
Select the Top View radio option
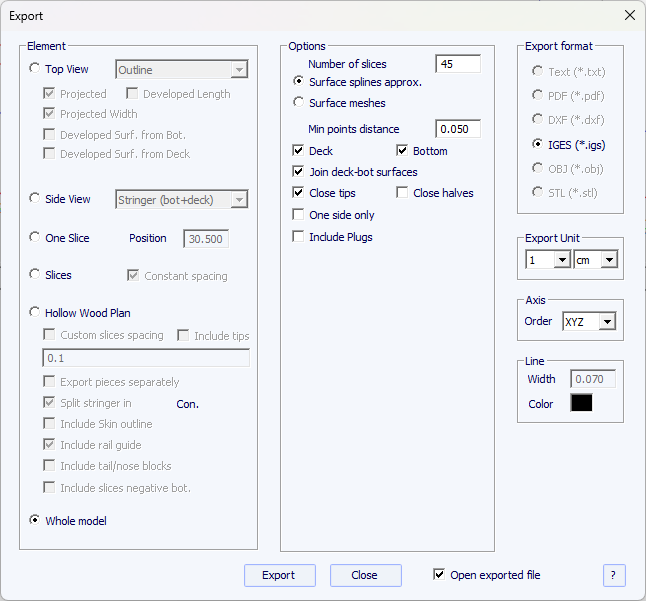pos(36,69)
